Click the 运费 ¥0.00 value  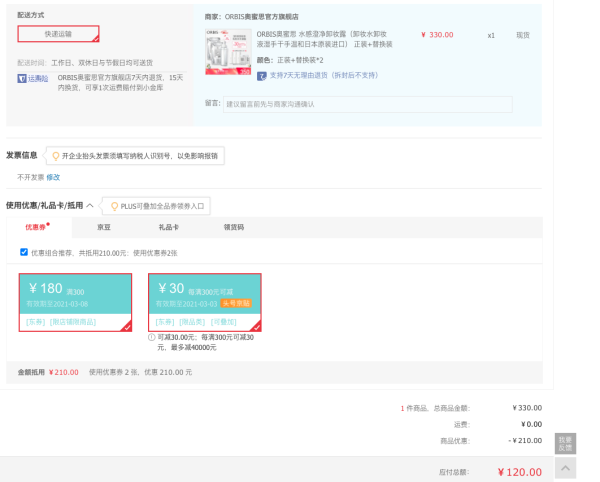(x=531, y=424)
